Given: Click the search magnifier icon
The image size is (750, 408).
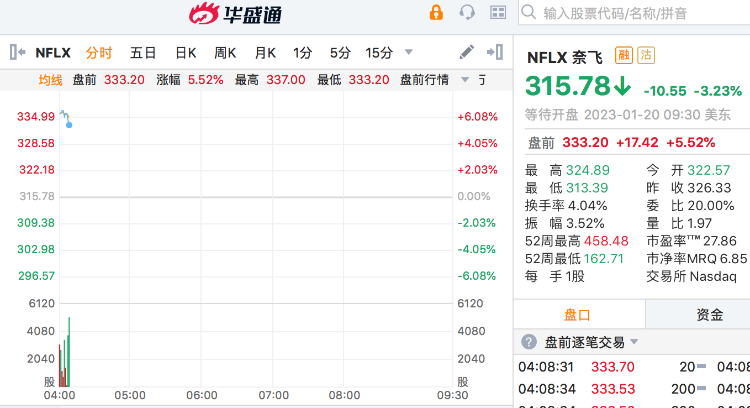Looking at the screenshot, I should [529, 12].
